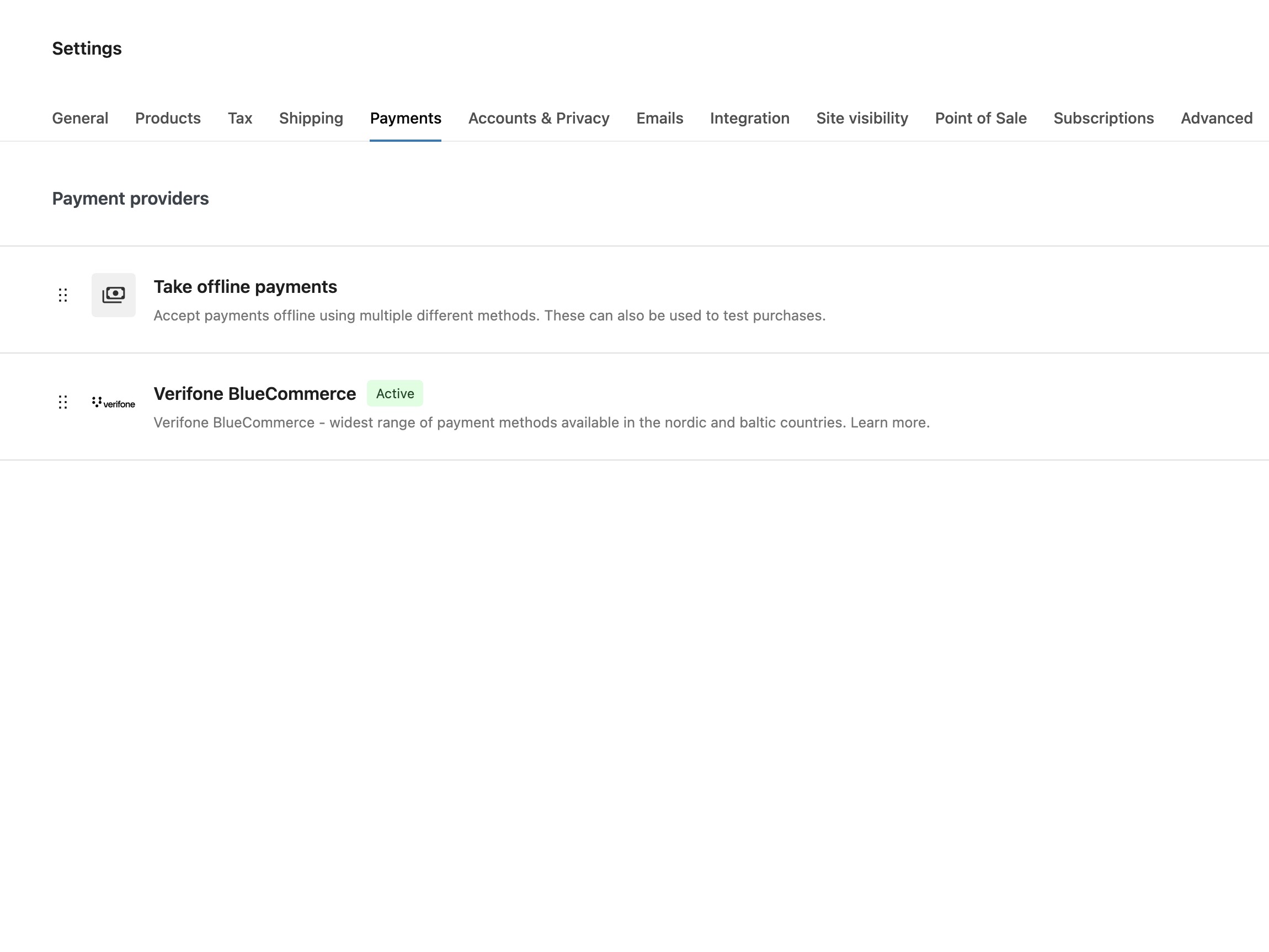Screen dimensions: 1269x952
Task: Go to Site visibility tab
Action: tap(862, 118)
